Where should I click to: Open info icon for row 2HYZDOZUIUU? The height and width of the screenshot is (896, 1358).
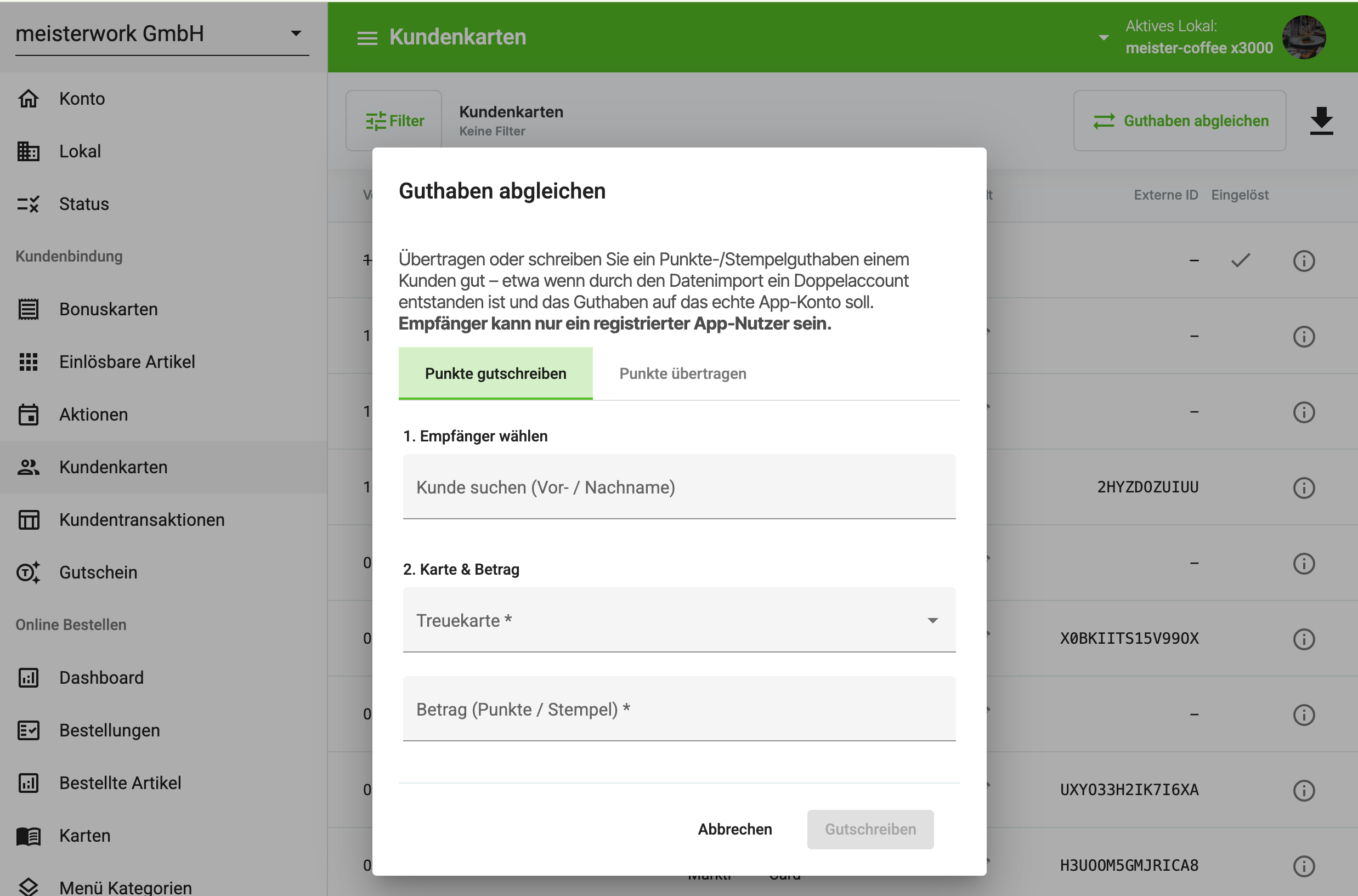[1304, 487]
